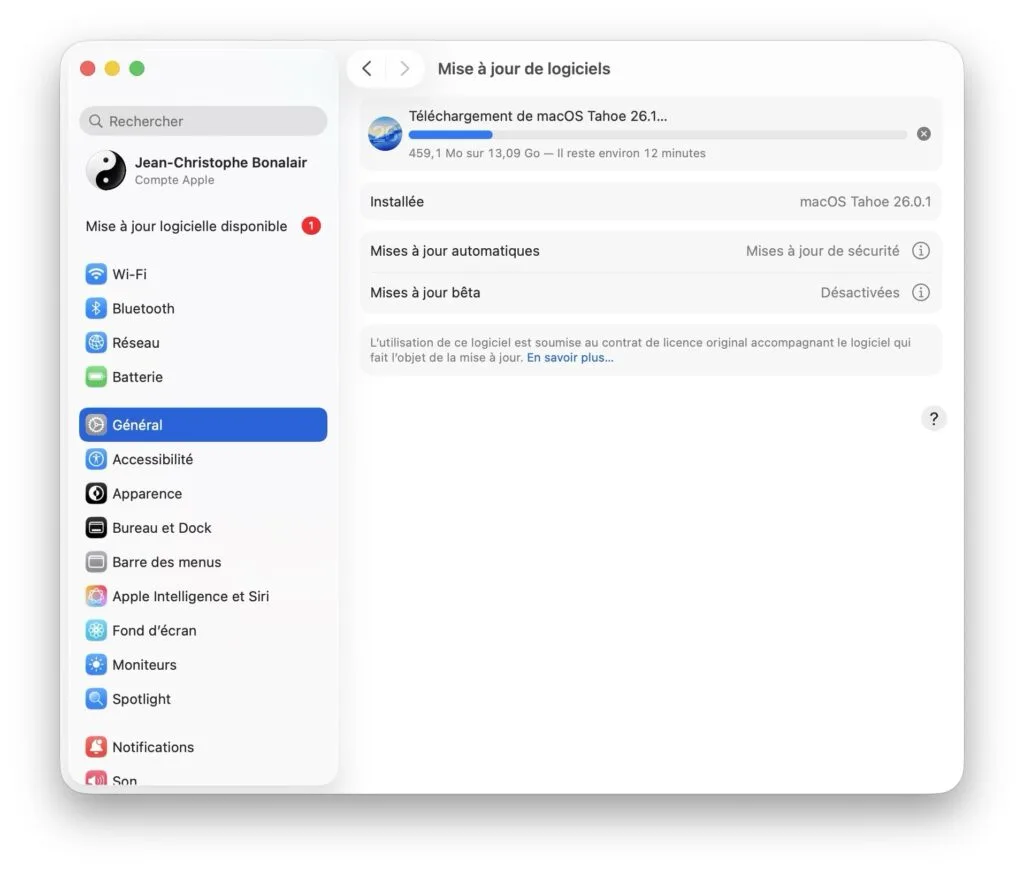Screen dimensions: 1024x873
Task: Open the help question mark button
Action: pyautogui.click(x=933, y=418)
